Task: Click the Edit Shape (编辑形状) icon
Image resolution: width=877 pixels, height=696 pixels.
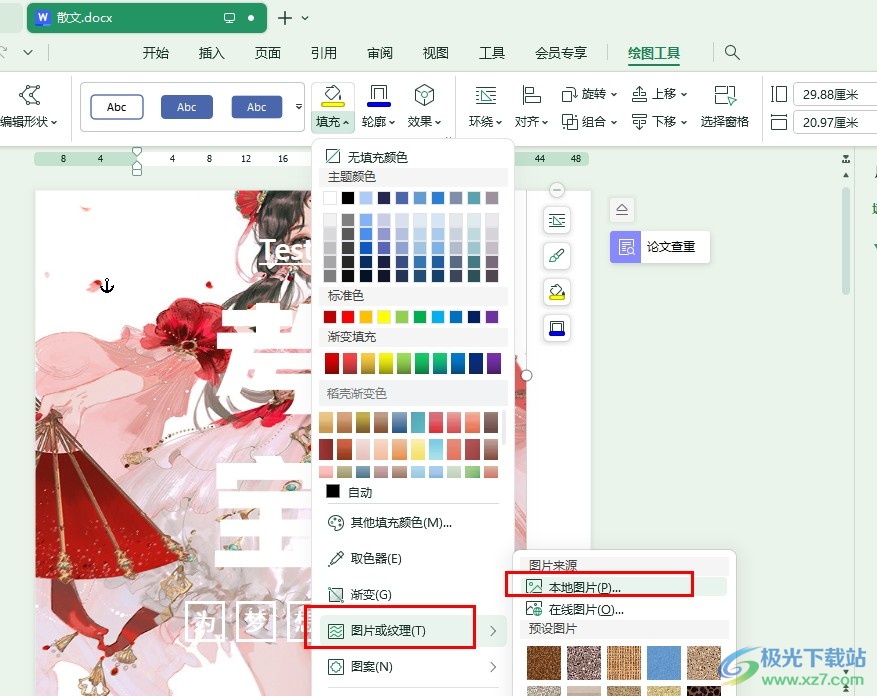Action: click(x=30, y=95)
